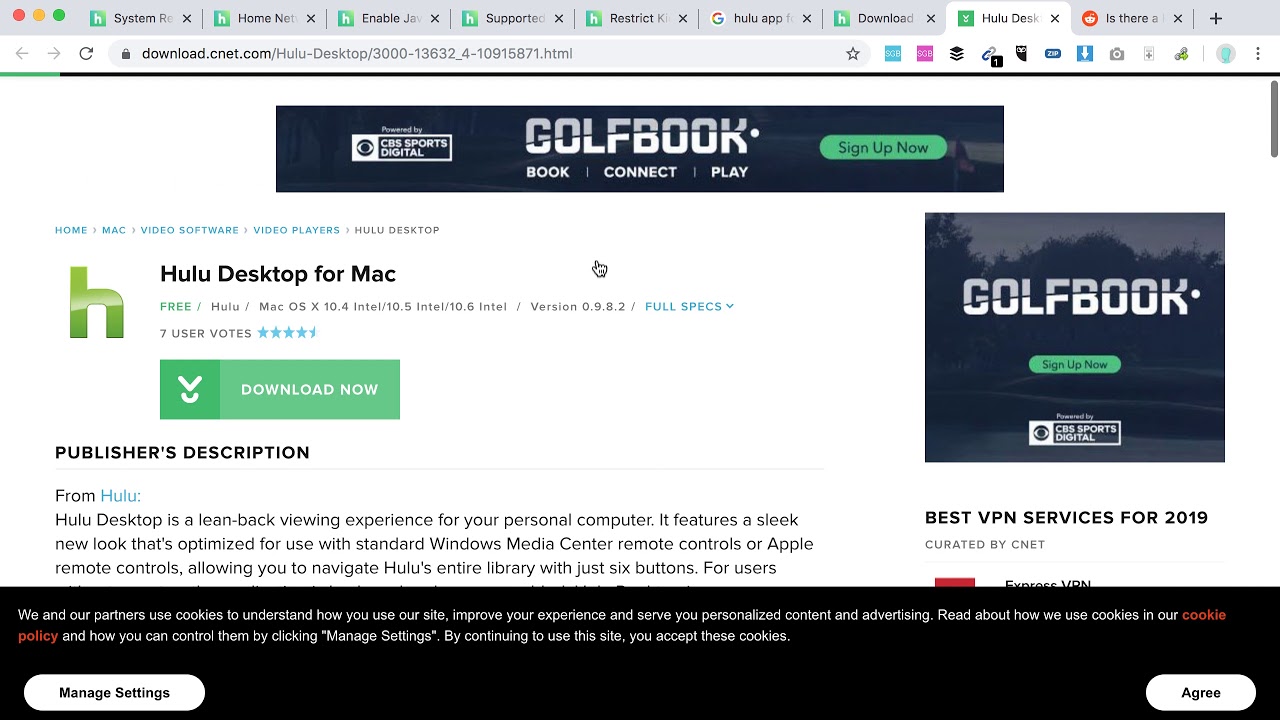Click the star rating for user votes

(288, 333)
